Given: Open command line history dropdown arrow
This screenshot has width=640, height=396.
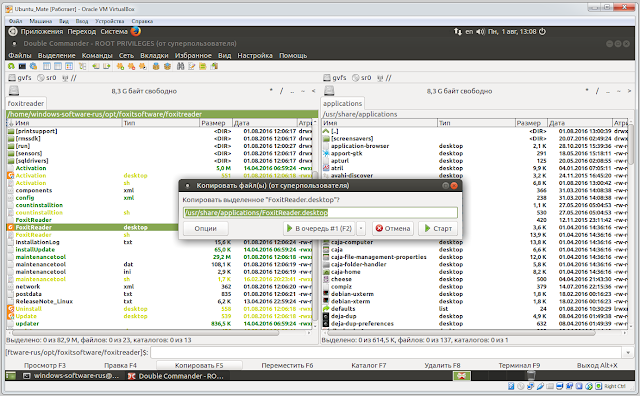Looking at the screenshot, I should (x=627, y=352).
